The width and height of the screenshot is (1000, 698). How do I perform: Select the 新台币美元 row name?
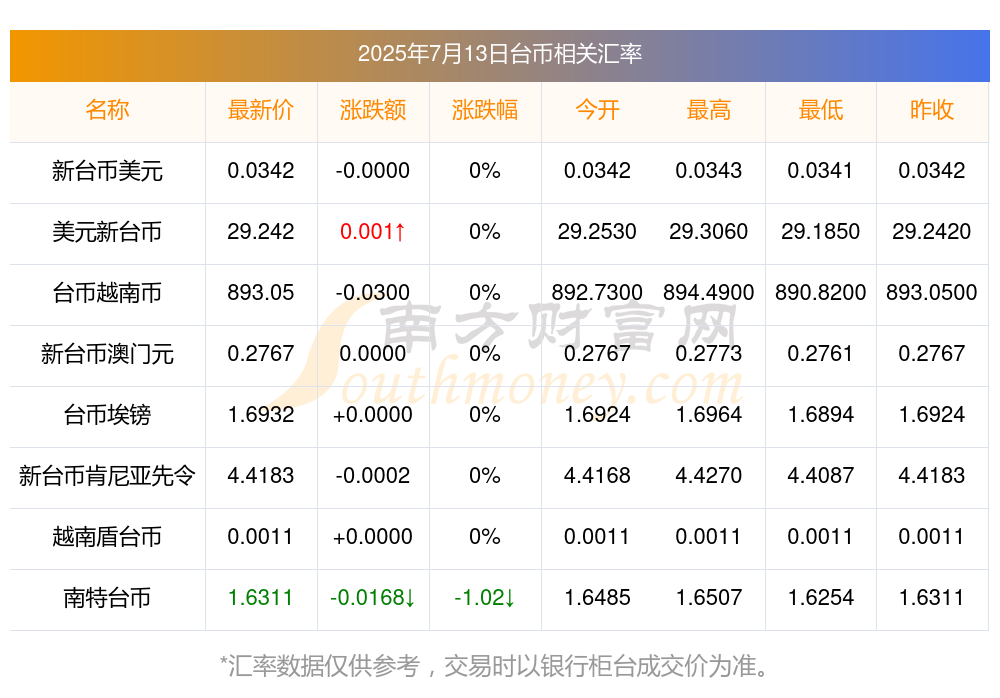pos(107,171)
